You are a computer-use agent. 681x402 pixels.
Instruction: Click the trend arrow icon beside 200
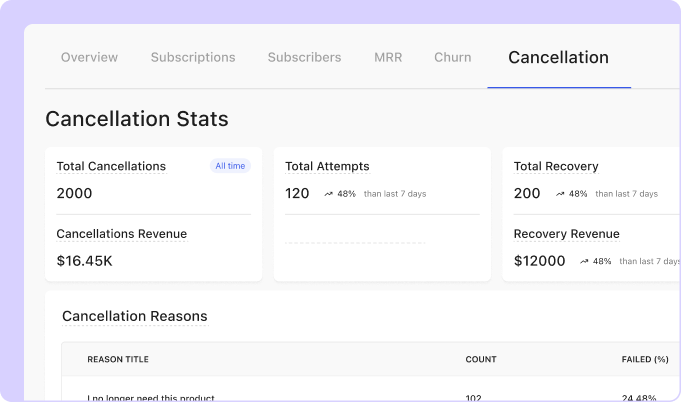point(560,194)
